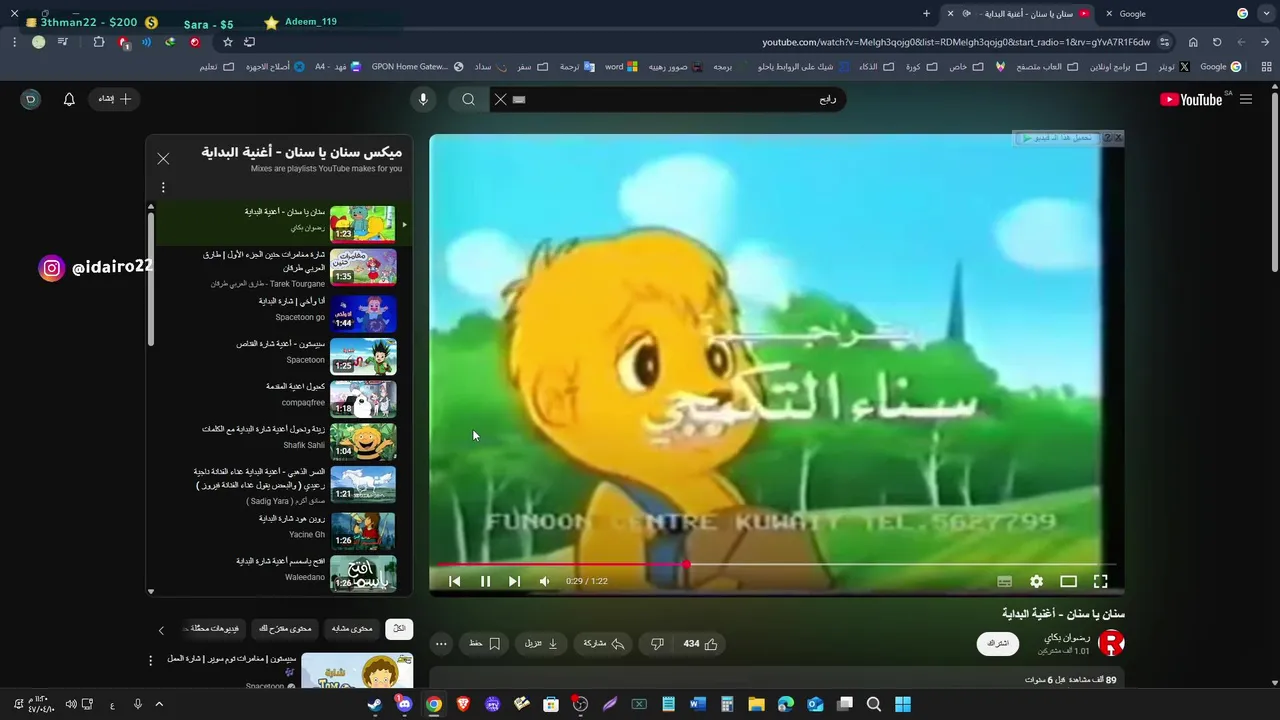Viewport: 1280px width, 720px height.
Task: Open مغامرات توم سوير suggested video thumbnail
Action: (357, 670)
